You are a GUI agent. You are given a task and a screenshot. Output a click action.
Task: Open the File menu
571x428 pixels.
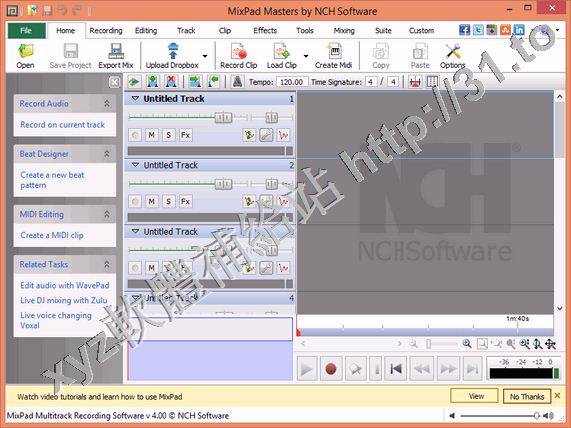26,31
